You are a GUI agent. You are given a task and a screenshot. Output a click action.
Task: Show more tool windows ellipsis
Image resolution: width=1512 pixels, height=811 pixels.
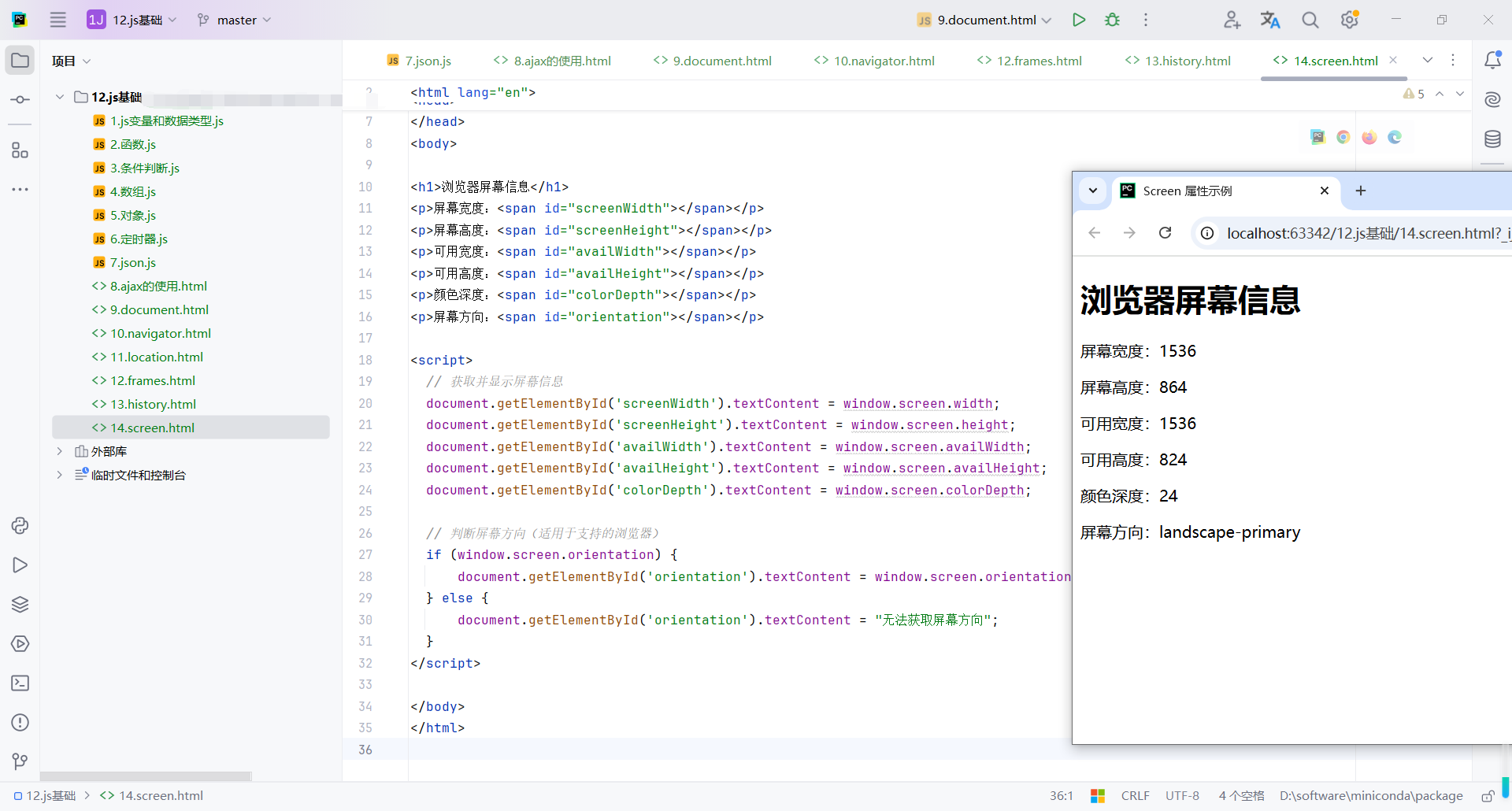20,190
